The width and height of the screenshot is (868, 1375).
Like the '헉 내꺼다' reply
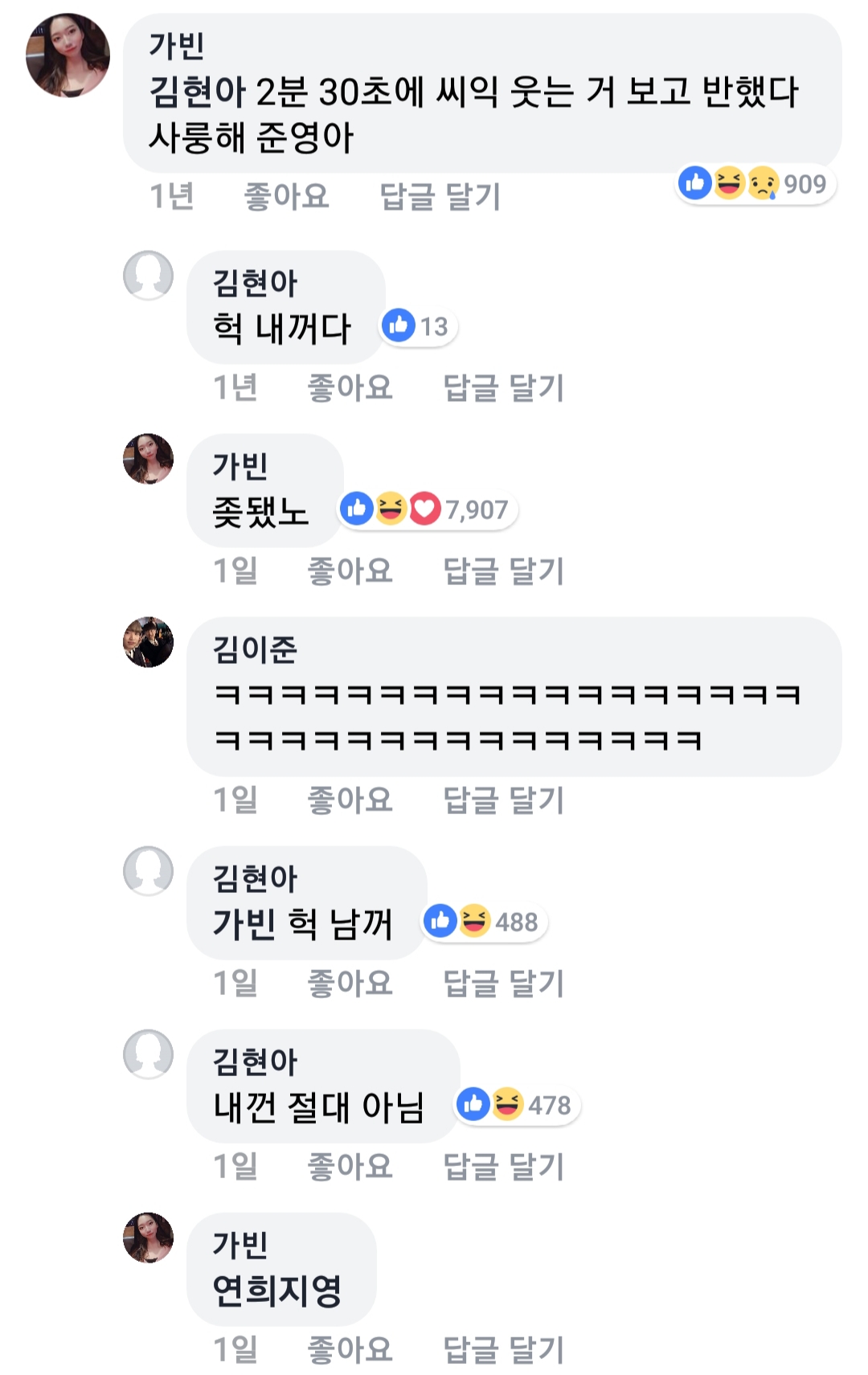pos(350,388)
